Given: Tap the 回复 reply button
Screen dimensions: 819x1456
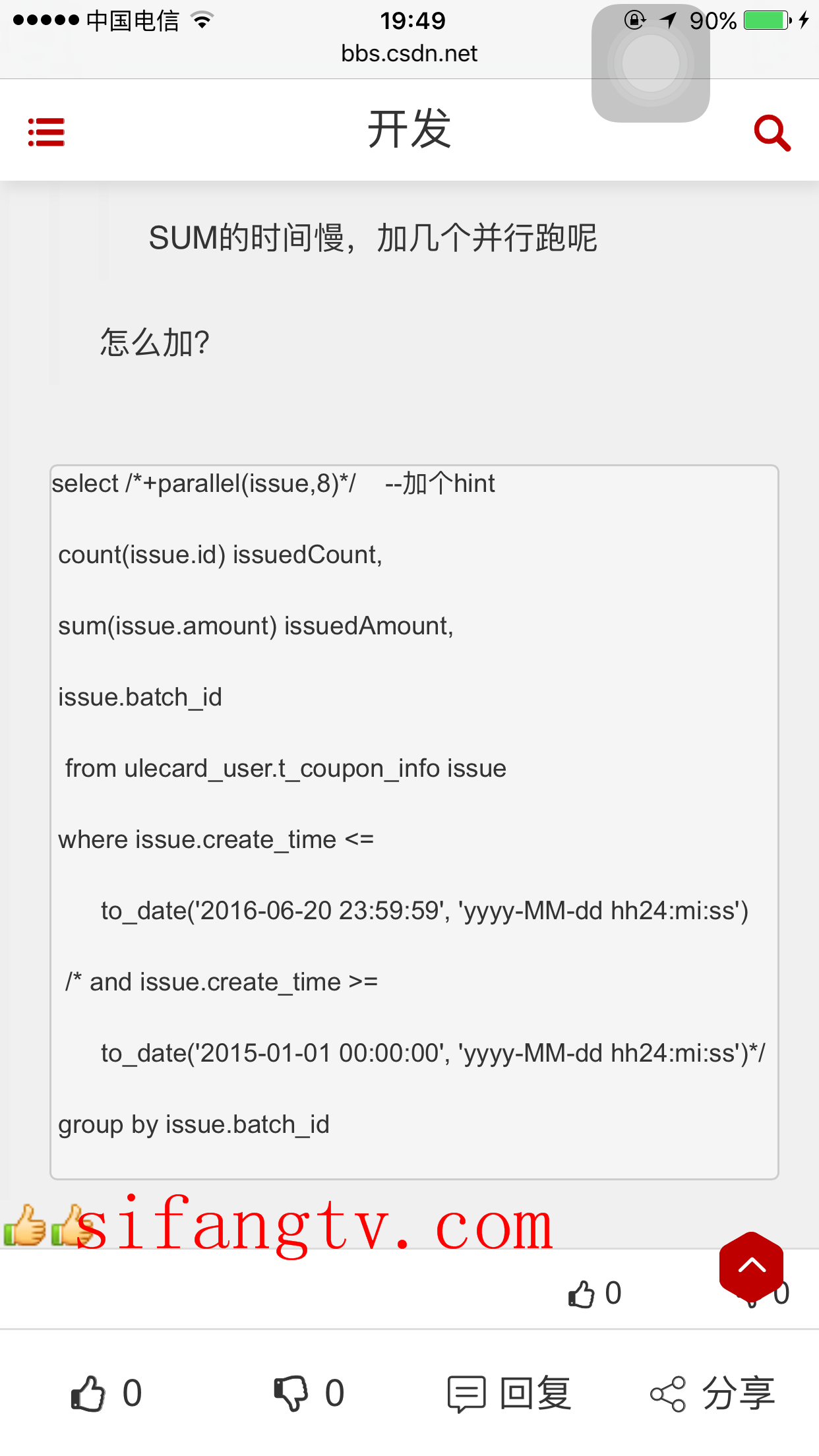Looking at the screenshot, I should (x=509, y=1393).
